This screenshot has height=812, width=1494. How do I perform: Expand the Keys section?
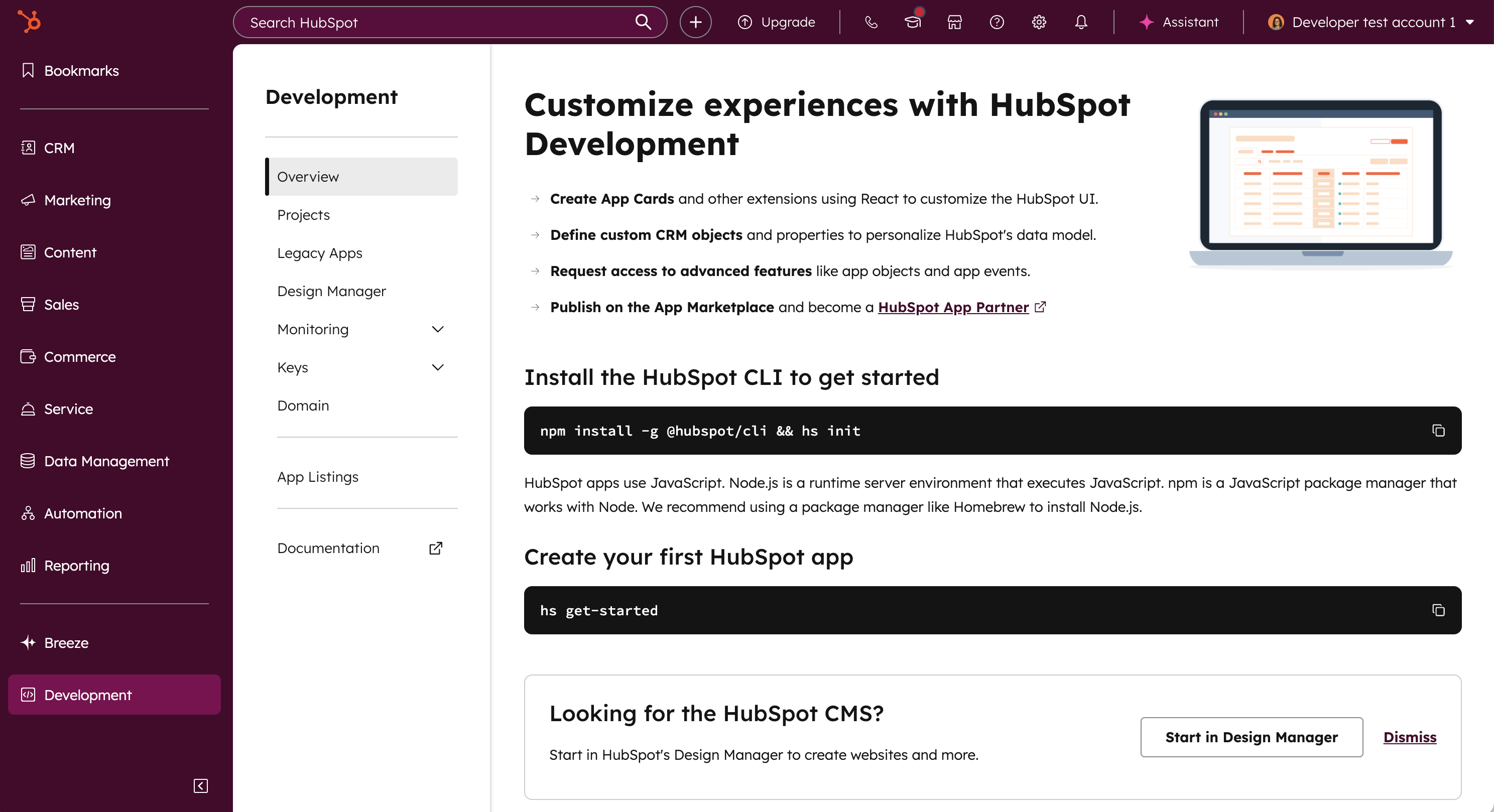438,367
